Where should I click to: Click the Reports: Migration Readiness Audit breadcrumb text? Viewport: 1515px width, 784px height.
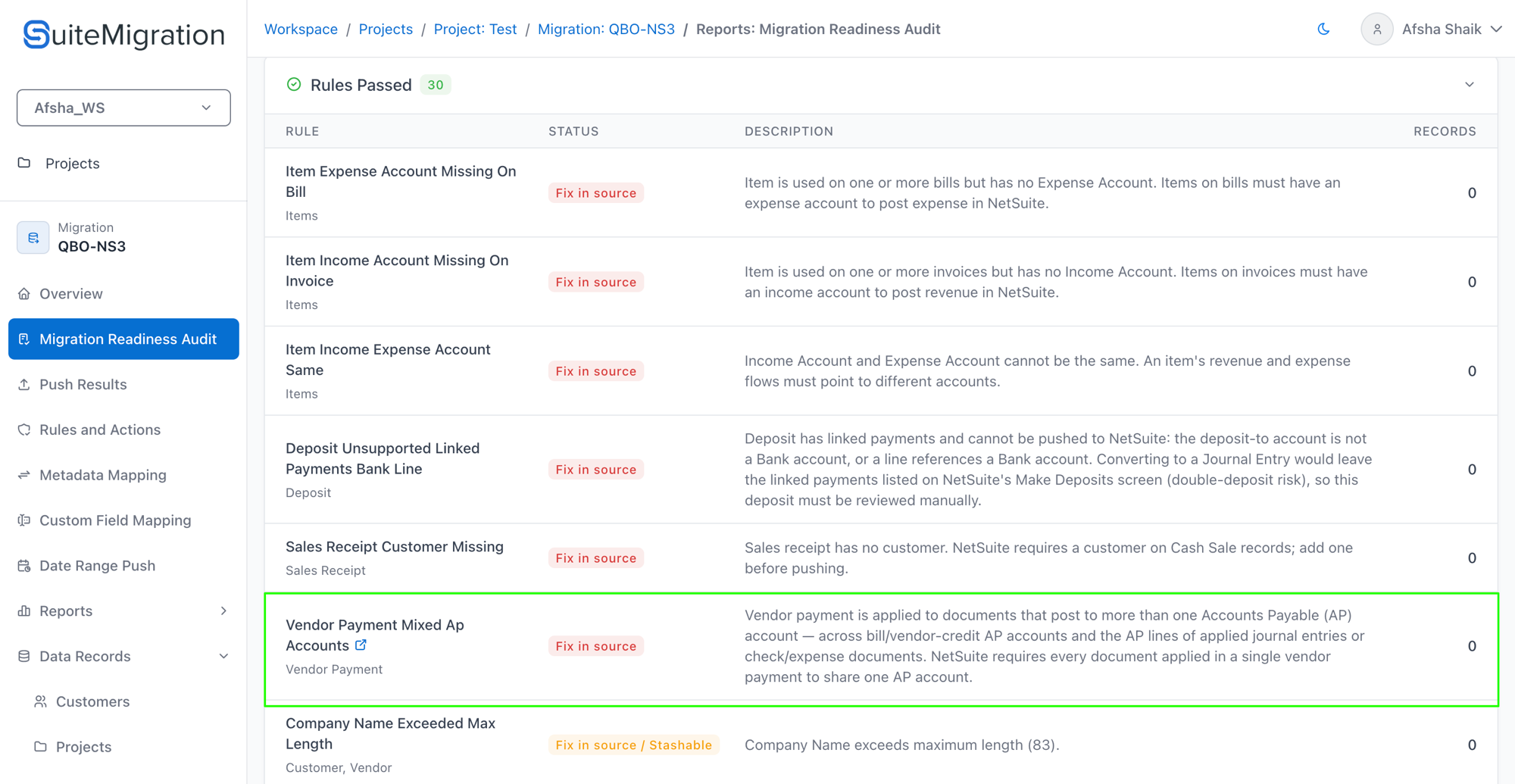point(818,29)
